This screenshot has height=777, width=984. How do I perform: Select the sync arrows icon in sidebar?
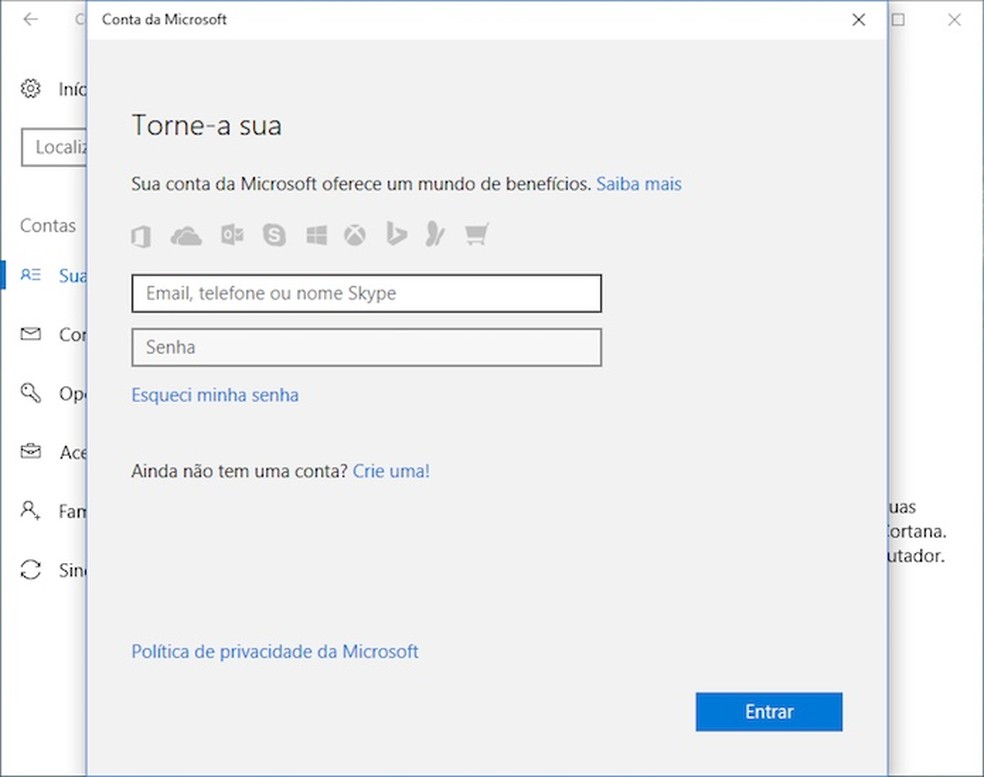(29, 570)
